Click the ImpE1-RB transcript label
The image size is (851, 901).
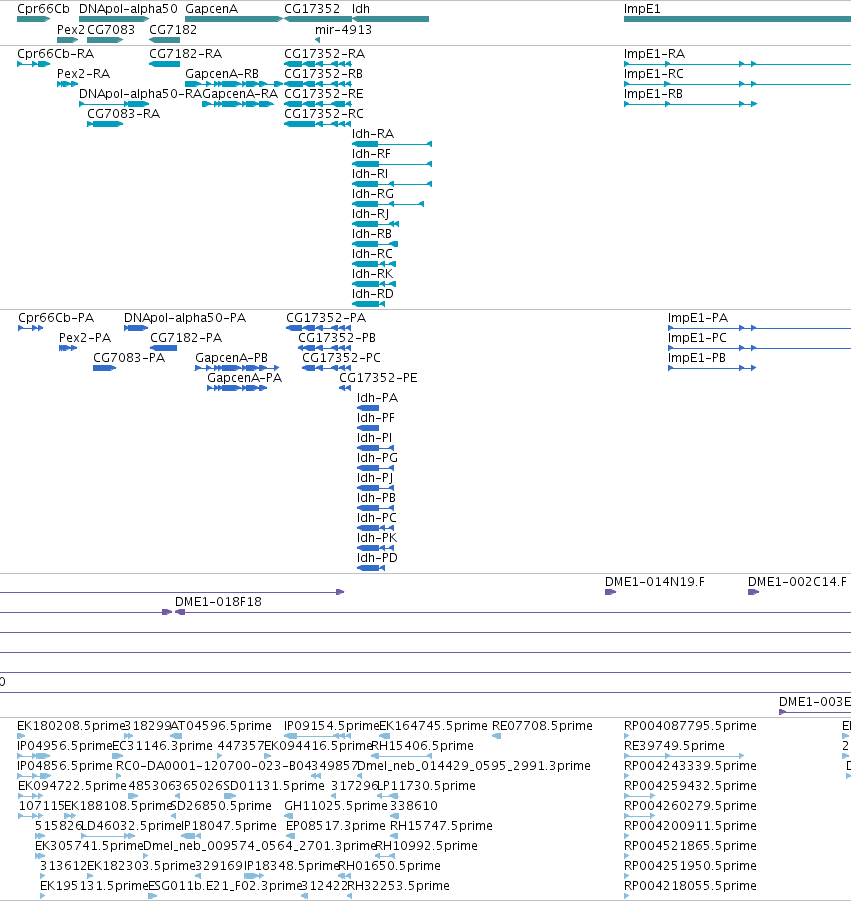[x=653, y=94]
